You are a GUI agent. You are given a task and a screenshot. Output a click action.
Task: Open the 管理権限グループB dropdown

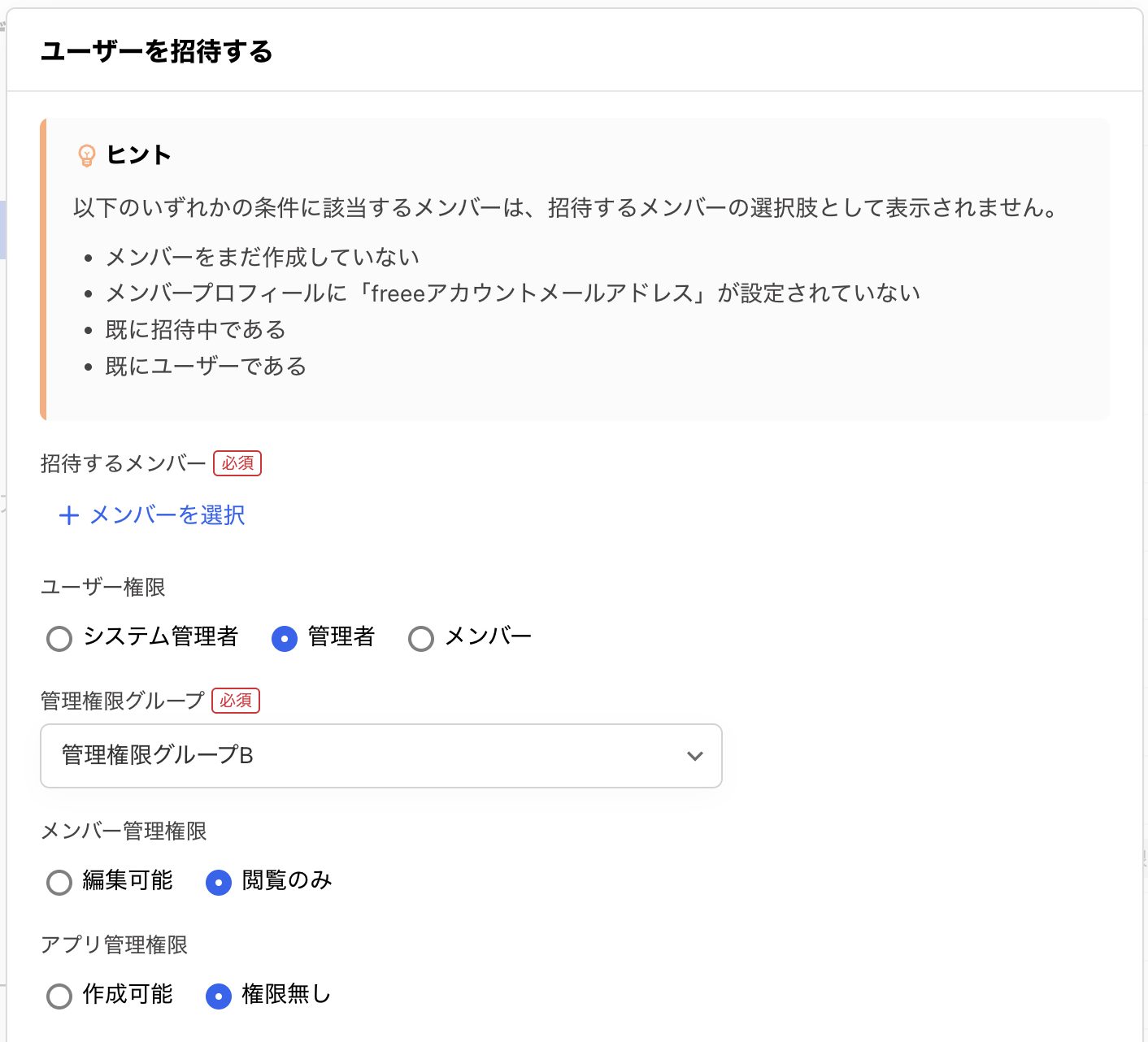click(x=380, y=756)
